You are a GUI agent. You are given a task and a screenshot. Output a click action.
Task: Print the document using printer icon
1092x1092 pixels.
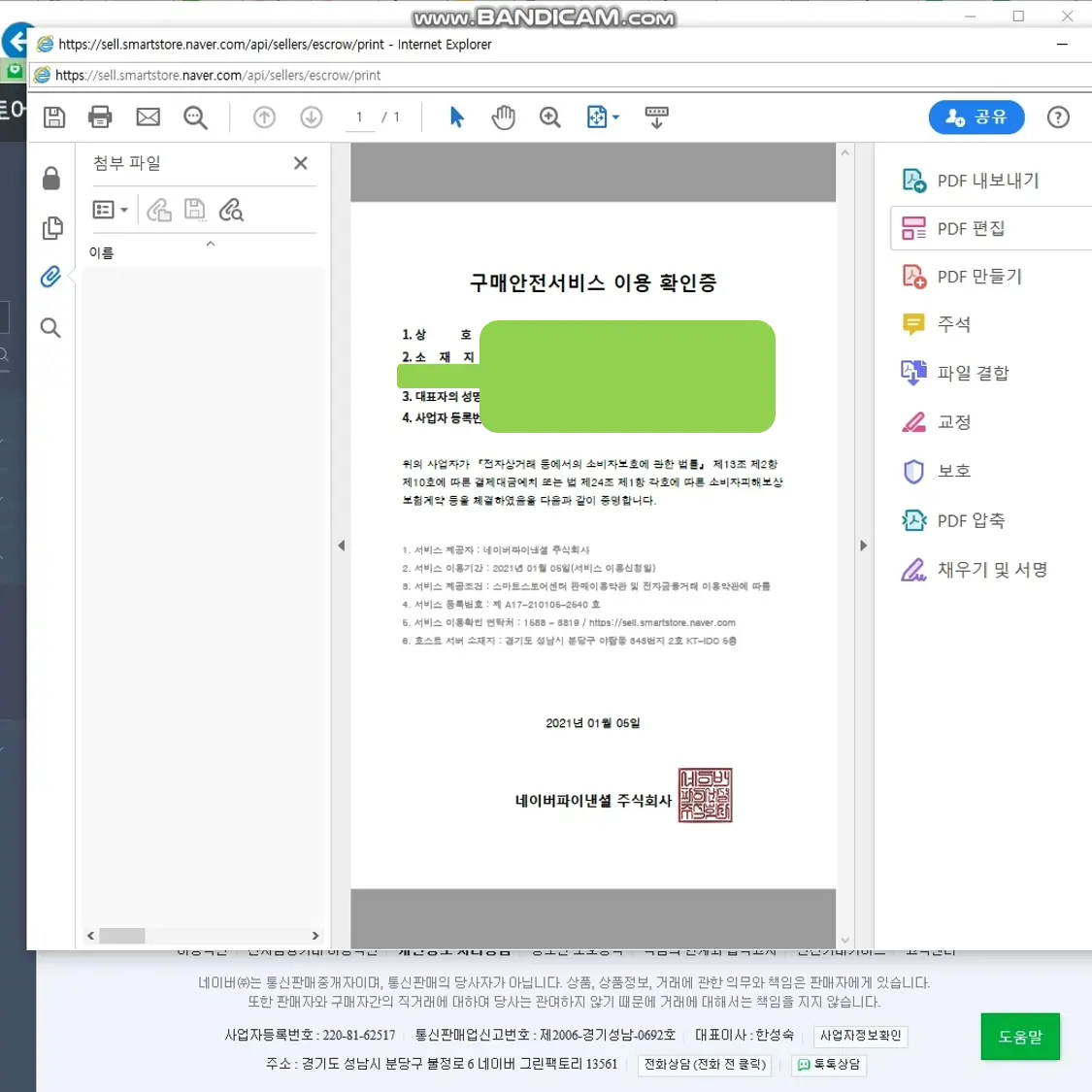[100, 117]
